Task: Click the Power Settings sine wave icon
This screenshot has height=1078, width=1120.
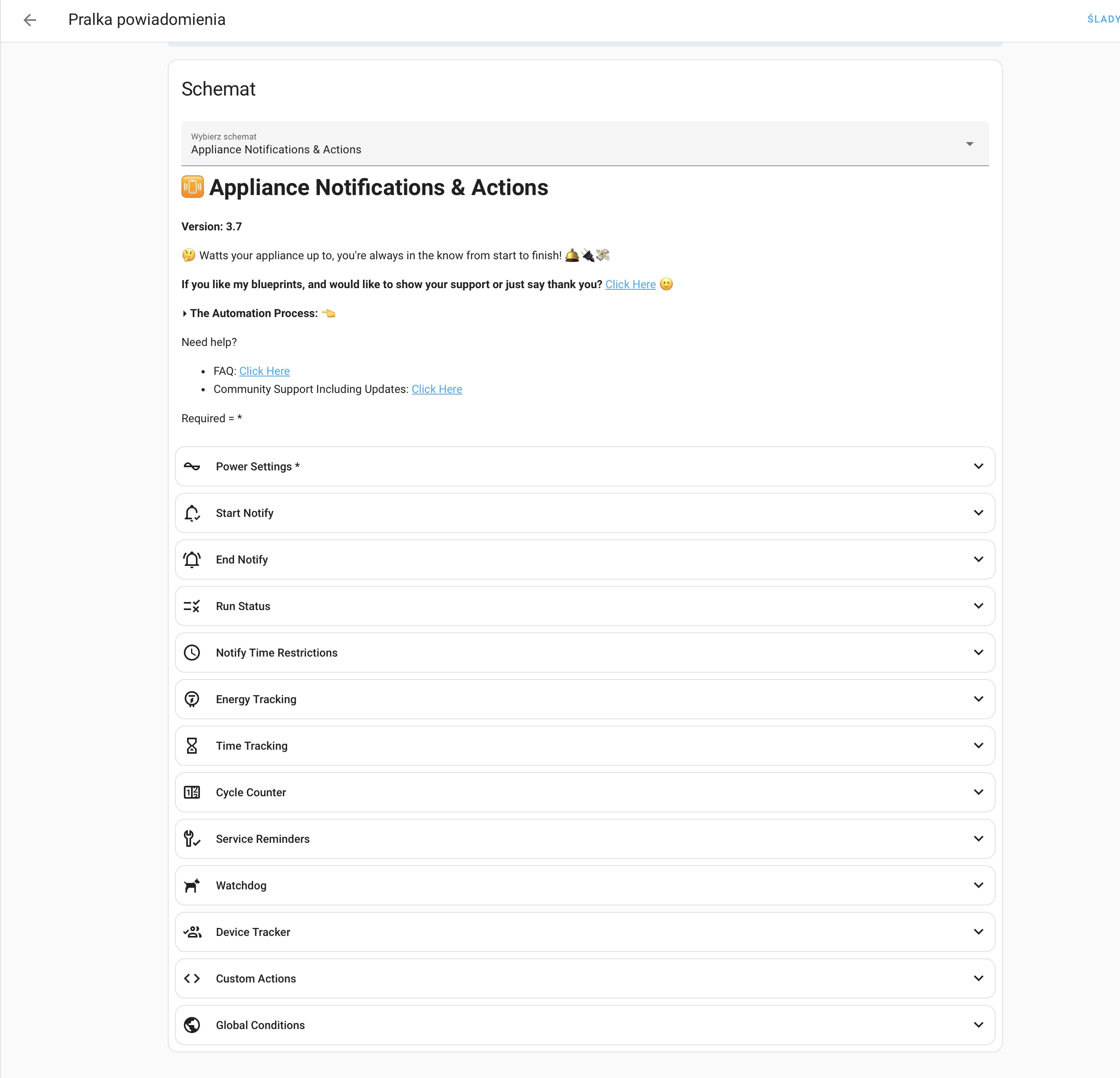Action: tap(192, 466)
